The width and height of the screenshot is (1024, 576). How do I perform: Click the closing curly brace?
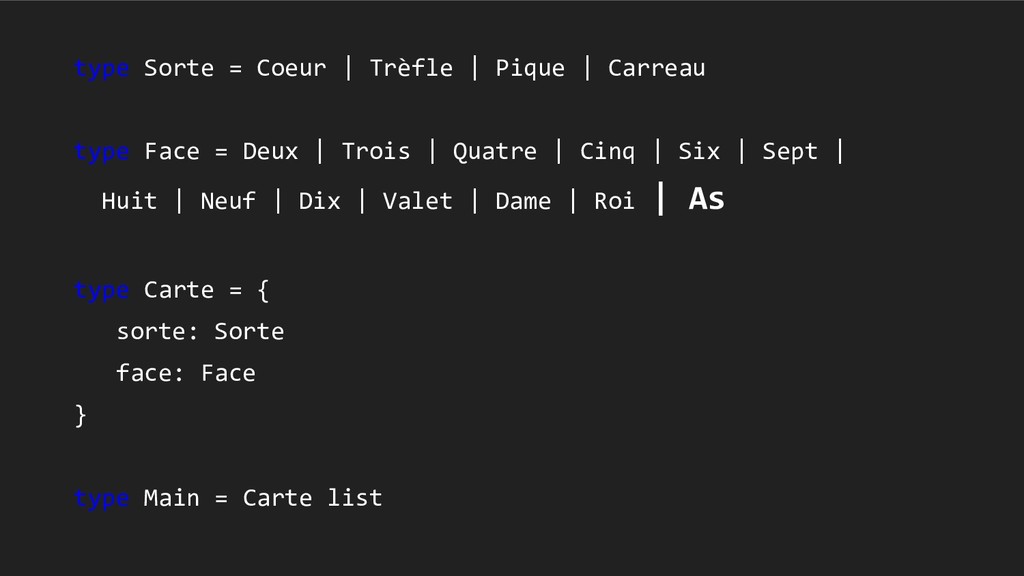point(80,415)
